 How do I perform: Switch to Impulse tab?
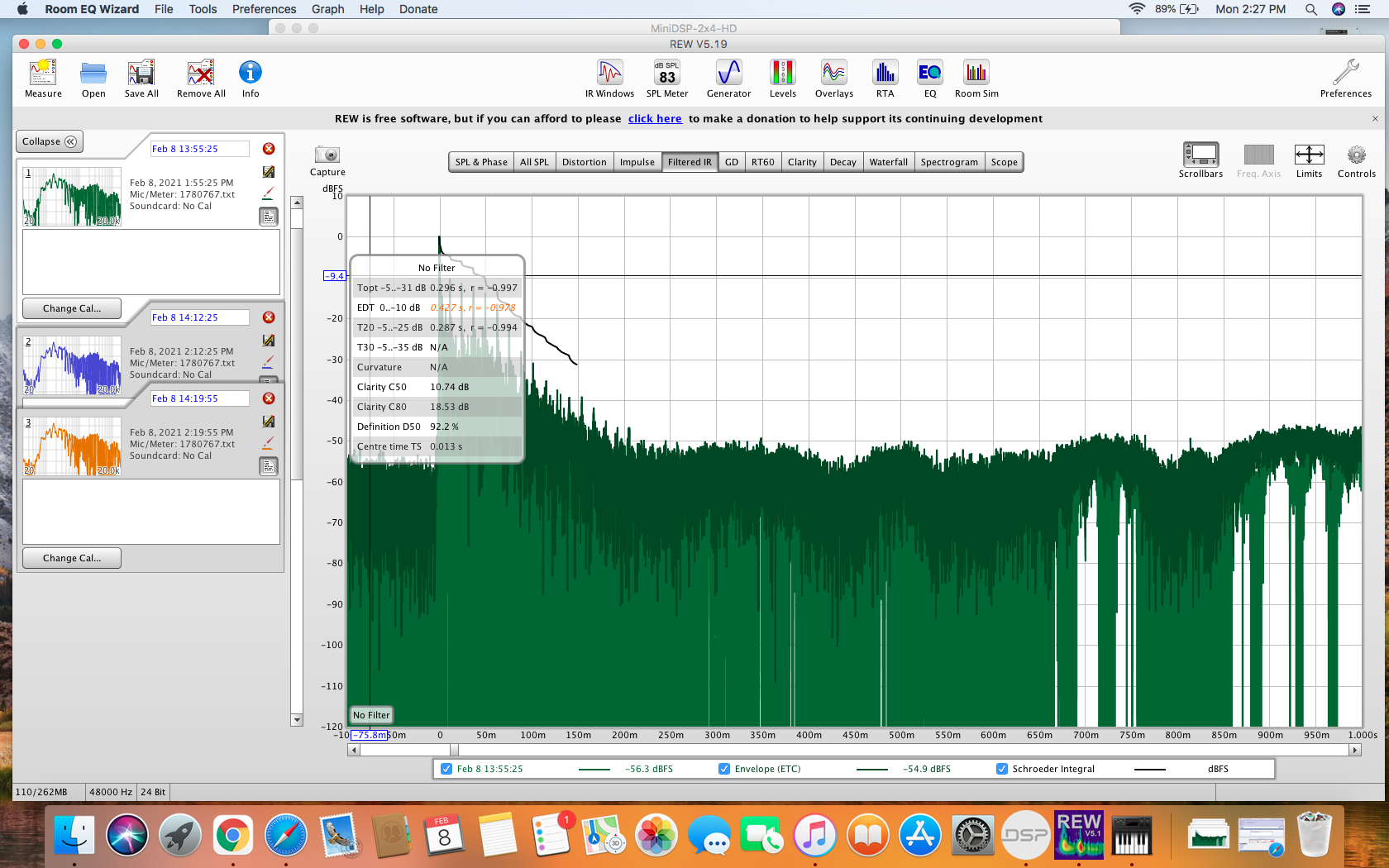point(637,162)
